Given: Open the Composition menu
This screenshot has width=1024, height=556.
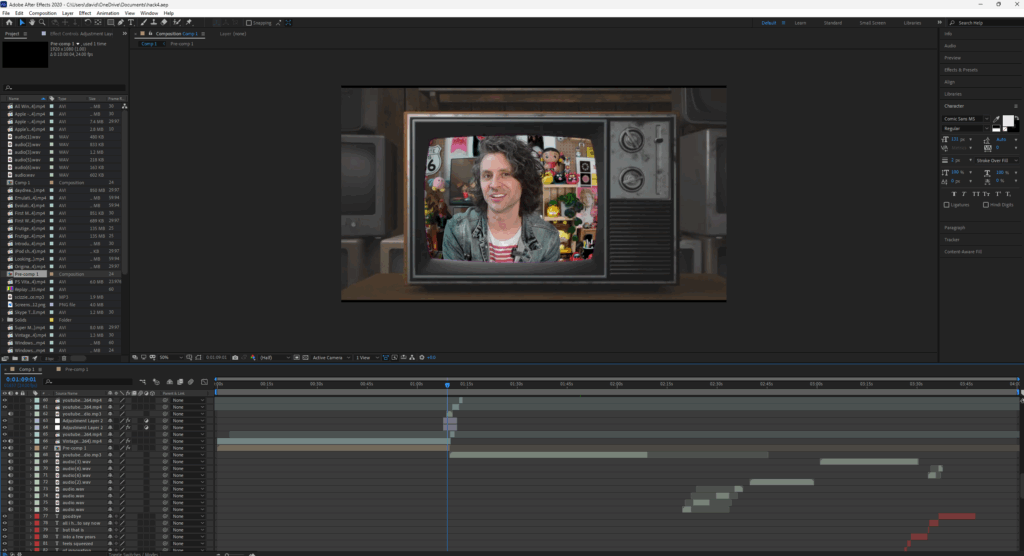Looking at the screenshot, I should point(42,13).
